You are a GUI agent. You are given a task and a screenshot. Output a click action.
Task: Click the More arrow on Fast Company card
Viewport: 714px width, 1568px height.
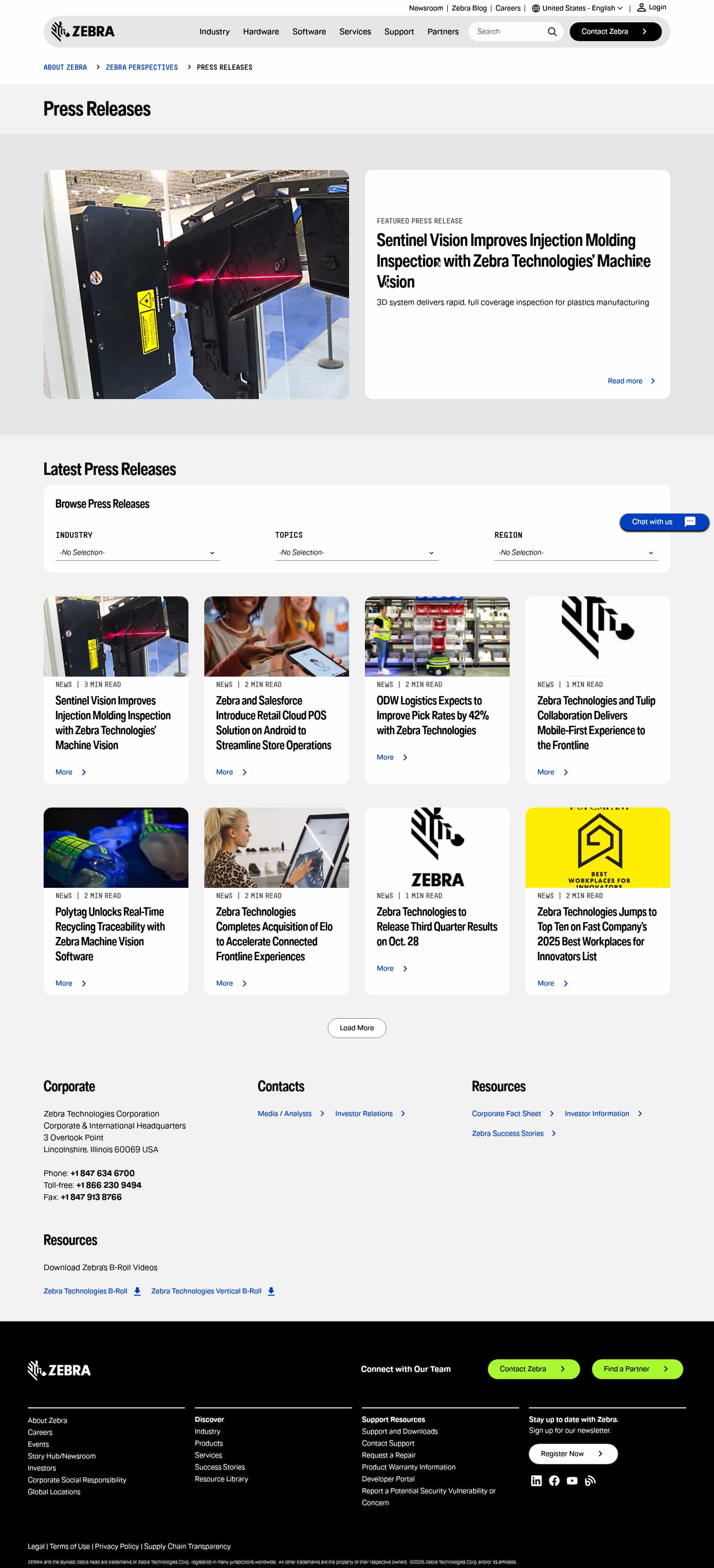click(566, 983)
